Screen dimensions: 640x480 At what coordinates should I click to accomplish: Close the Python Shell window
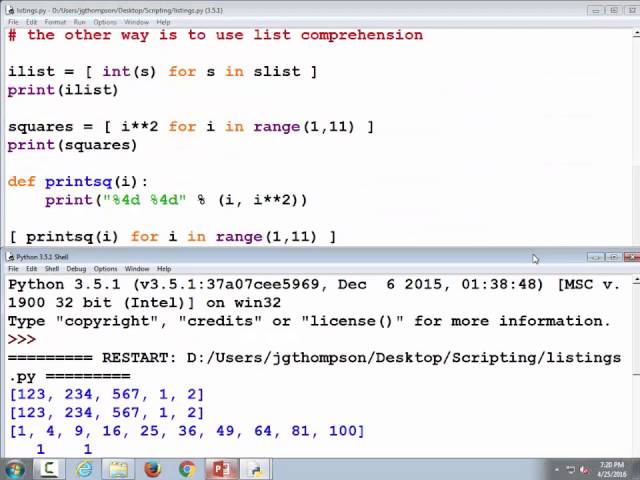click(x=632, y=257)
